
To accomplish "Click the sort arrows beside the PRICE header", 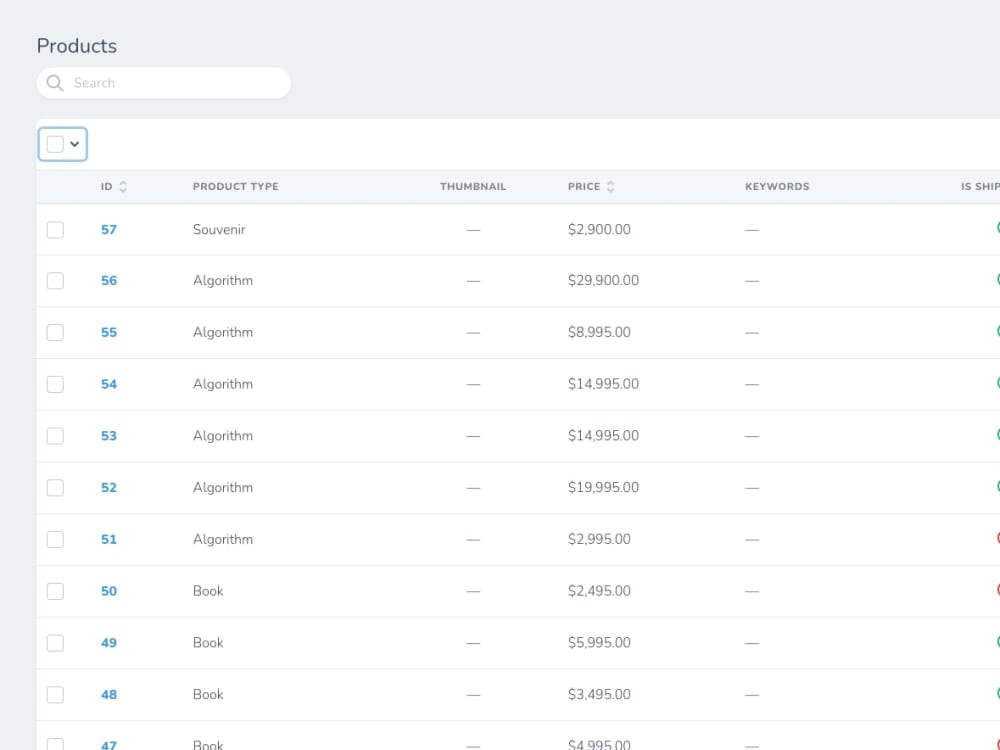I will click(x=607, y=185).
